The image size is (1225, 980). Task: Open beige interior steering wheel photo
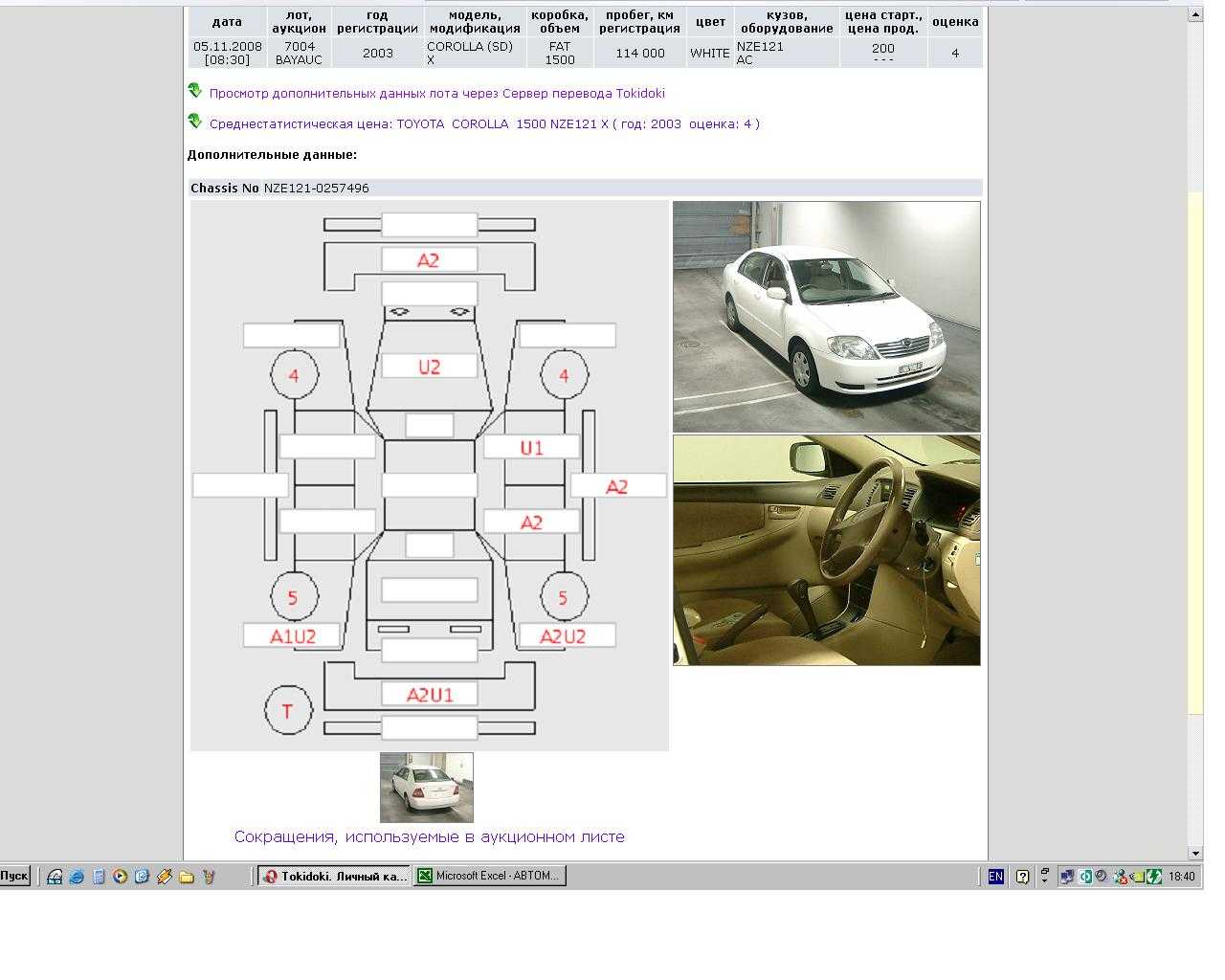click(827, 550)
